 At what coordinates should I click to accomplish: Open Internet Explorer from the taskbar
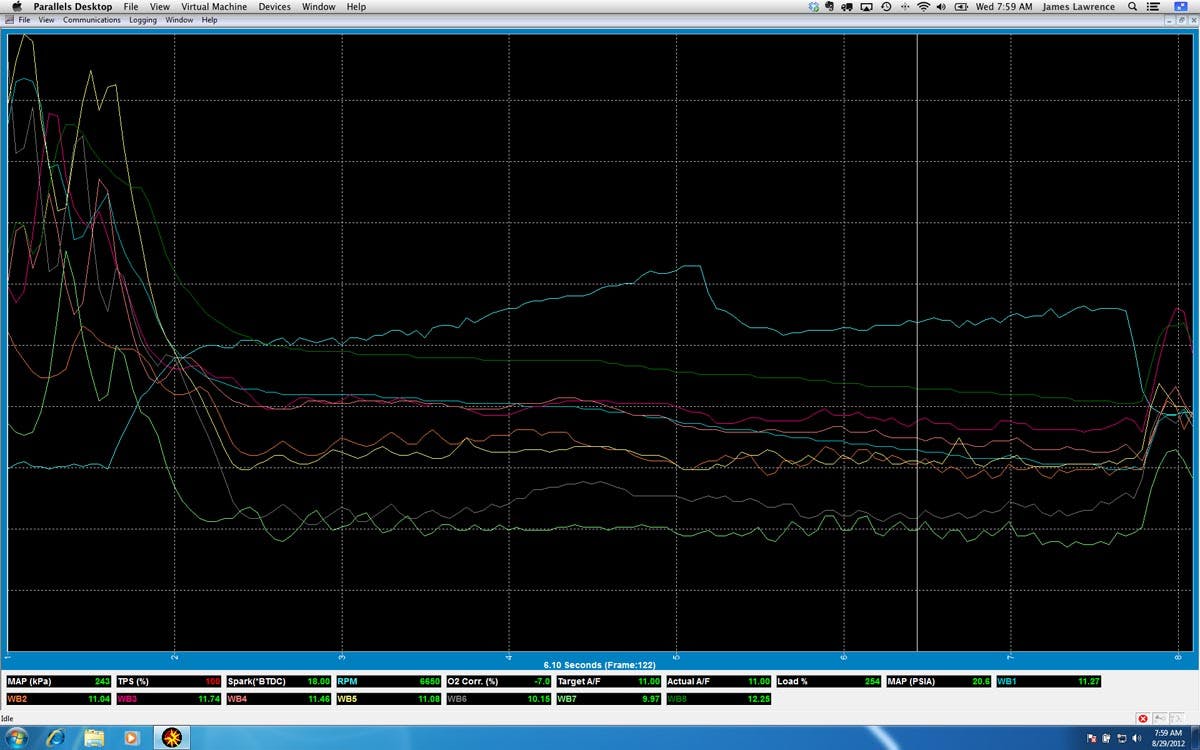click(56, 738)
